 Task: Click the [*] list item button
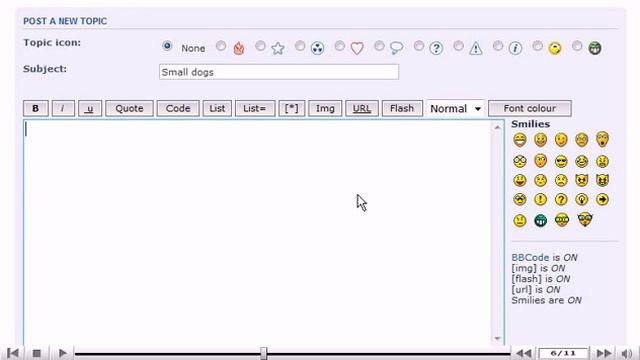point(291,108)
